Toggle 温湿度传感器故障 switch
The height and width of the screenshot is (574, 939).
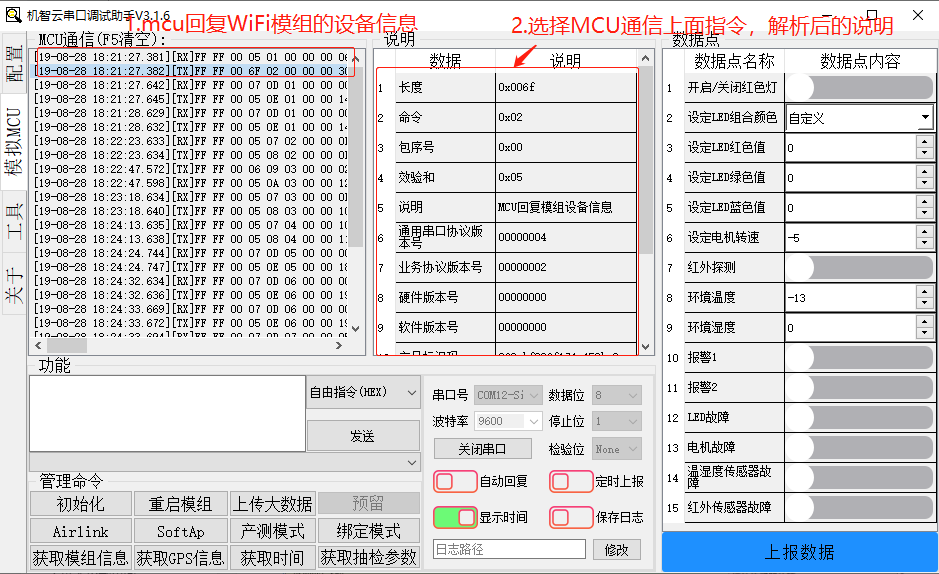859,478
